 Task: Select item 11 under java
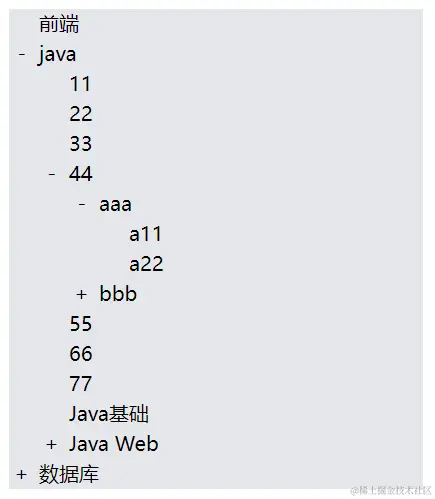(80, 84)
